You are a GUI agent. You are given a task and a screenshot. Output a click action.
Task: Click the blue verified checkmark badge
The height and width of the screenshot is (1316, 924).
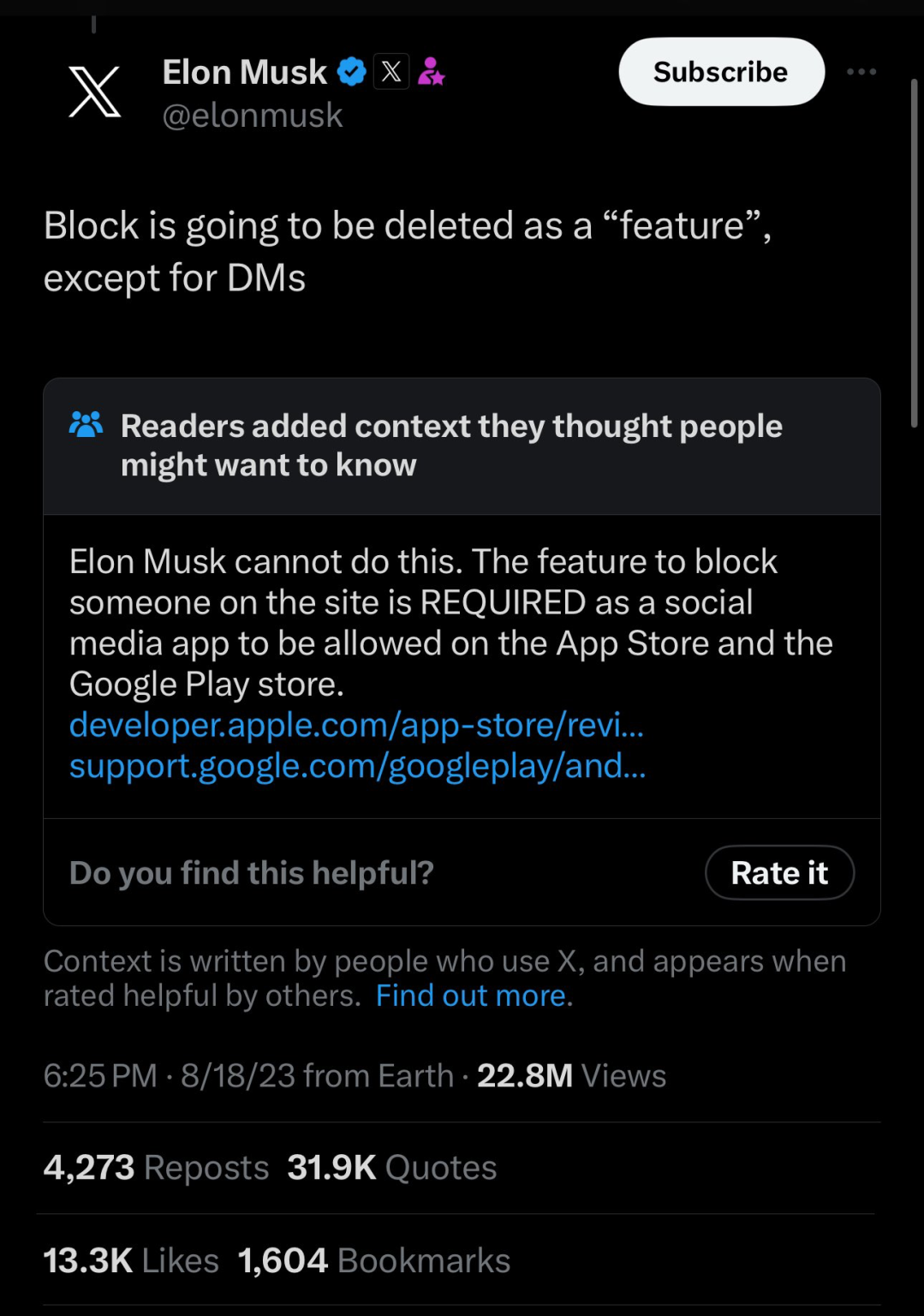(x=352, y=72)
